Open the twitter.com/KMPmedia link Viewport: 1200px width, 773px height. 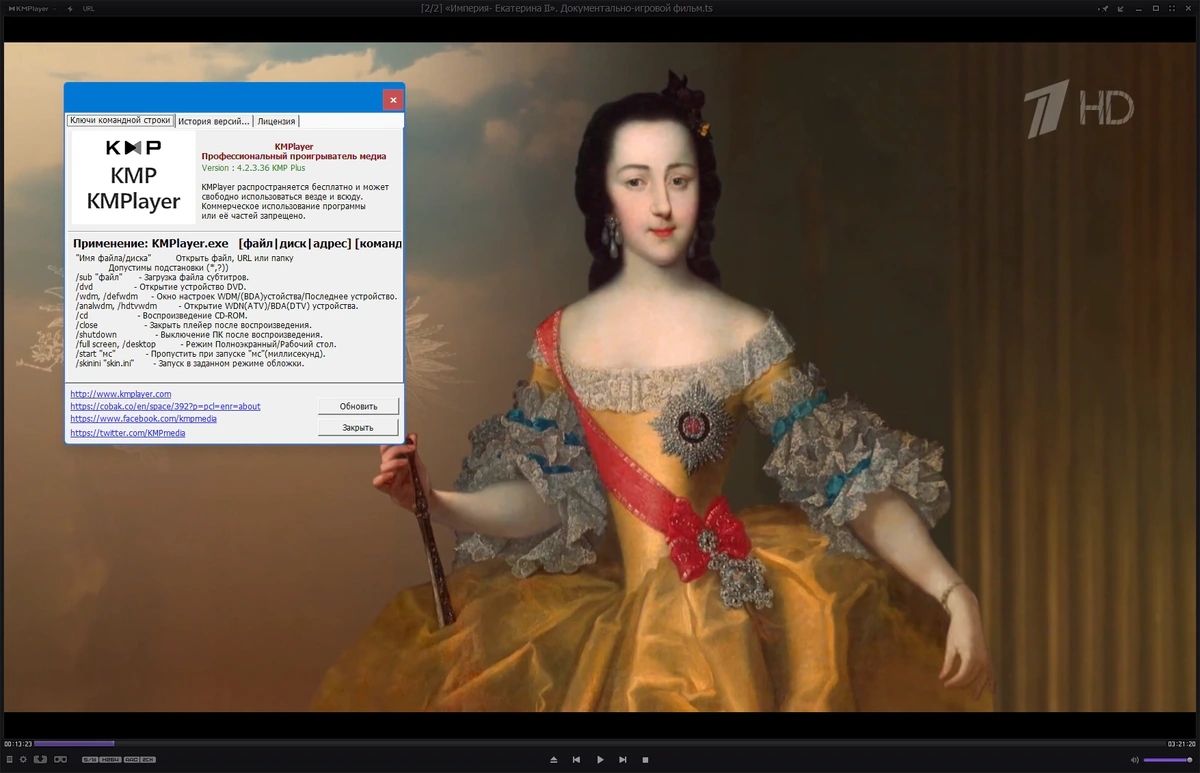pyautogui.click(x=127, y=433)
